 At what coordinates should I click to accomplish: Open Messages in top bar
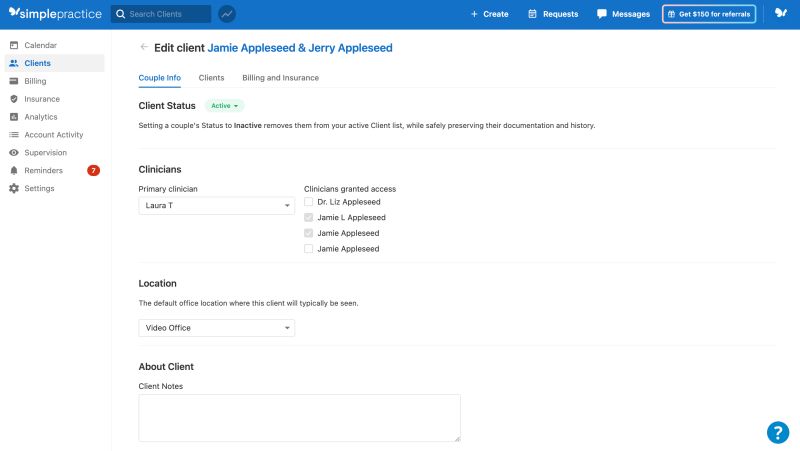point(623,14)
